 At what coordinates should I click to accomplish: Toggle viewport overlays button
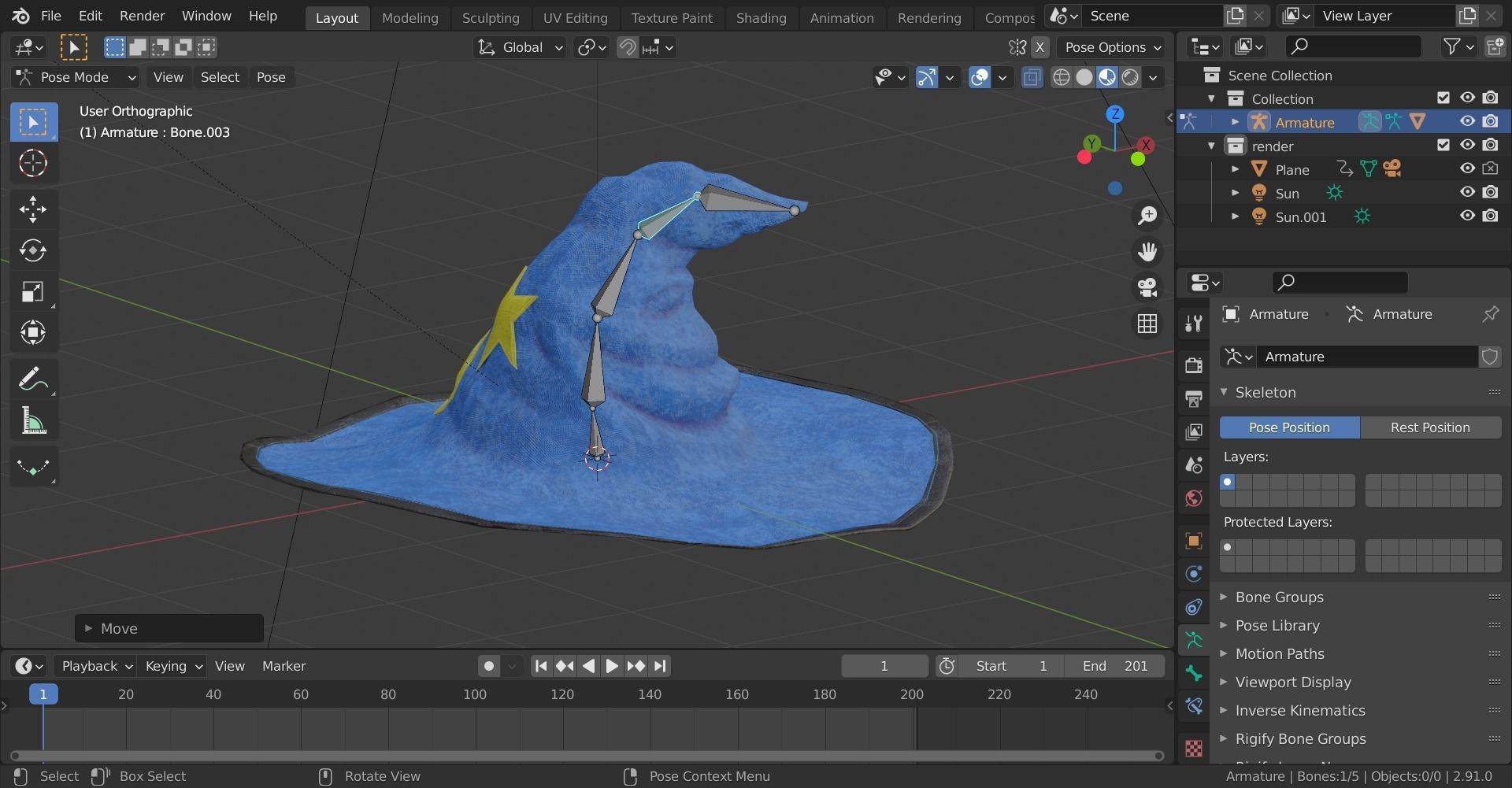(x=980, y=77)
